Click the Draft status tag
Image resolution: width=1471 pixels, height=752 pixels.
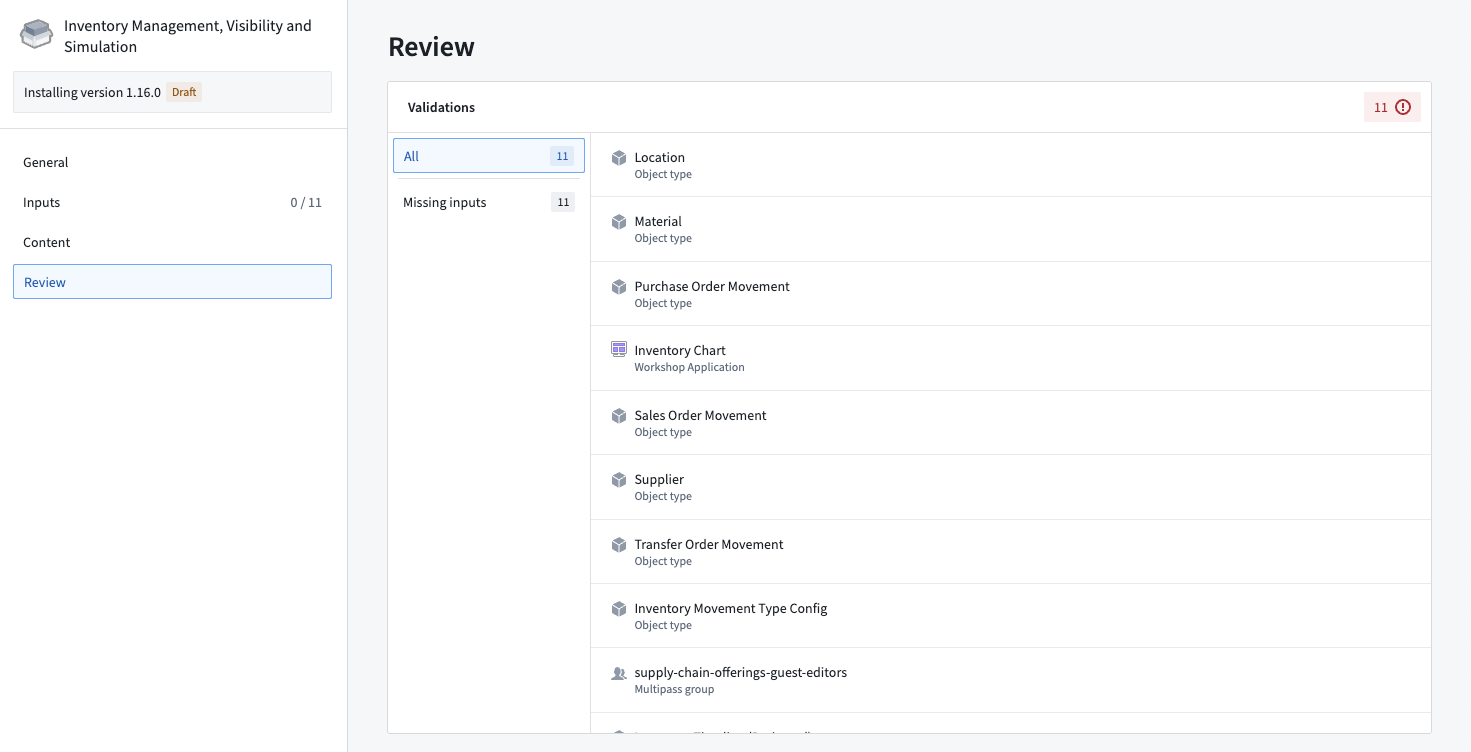point(184,92)
